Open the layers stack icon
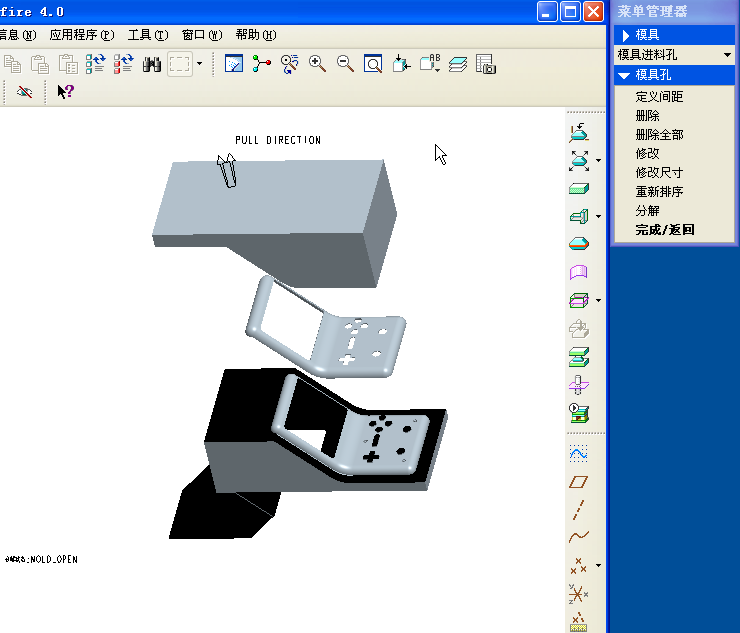Screen dimensions: 740x633 click(x=458, y=64)
